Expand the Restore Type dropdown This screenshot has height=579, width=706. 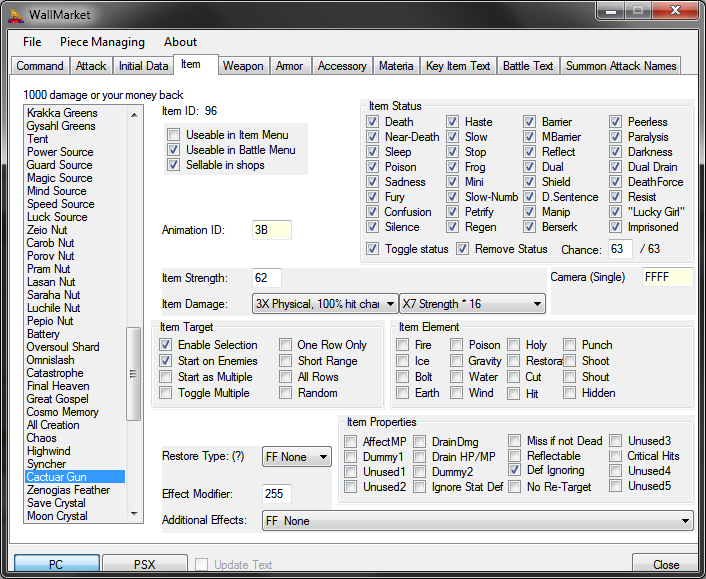pyautogui.click(x=297, y=457)
